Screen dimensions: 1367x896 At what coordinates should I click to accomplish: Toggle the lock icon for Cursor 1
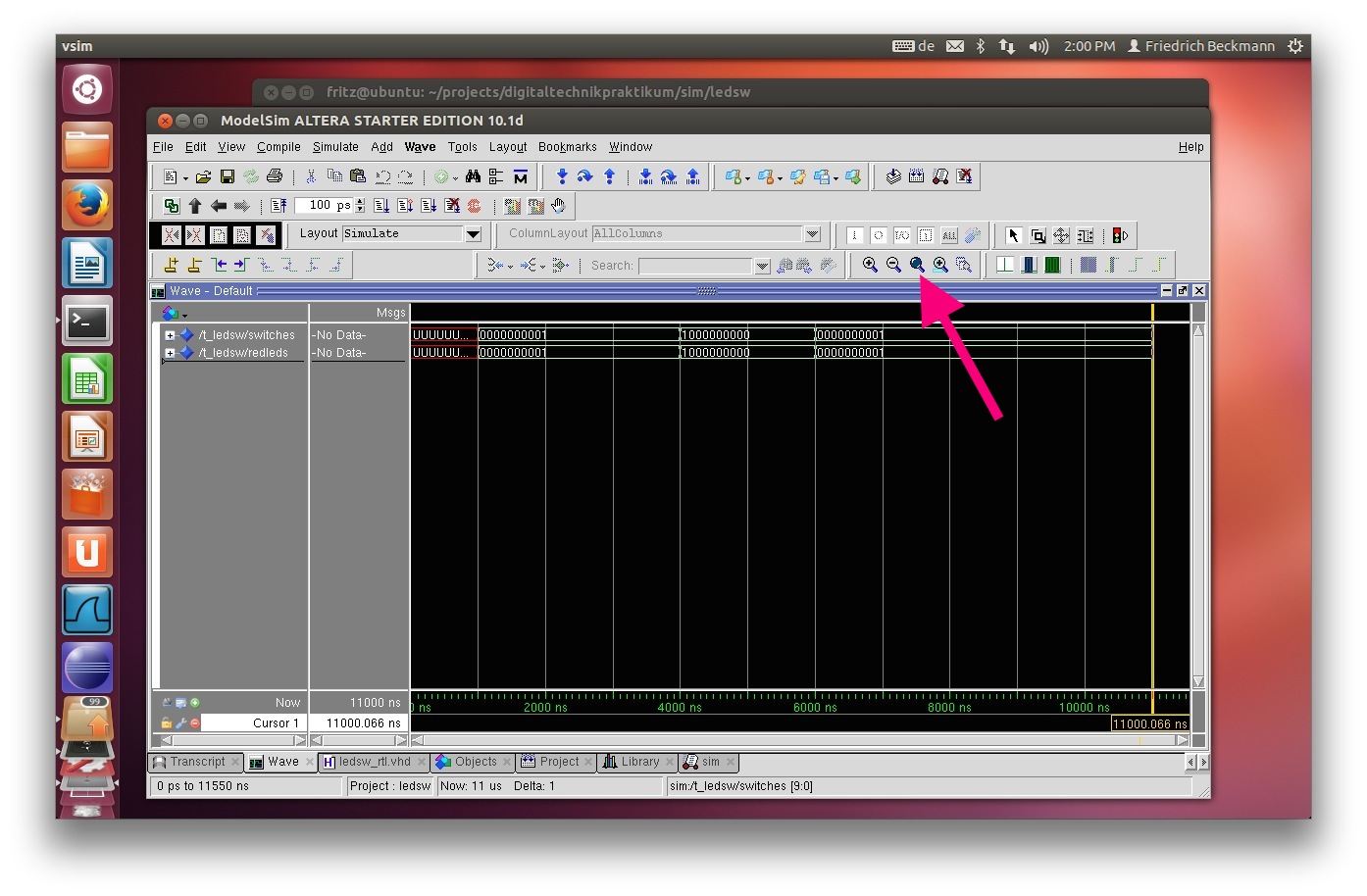coord(167,722)
